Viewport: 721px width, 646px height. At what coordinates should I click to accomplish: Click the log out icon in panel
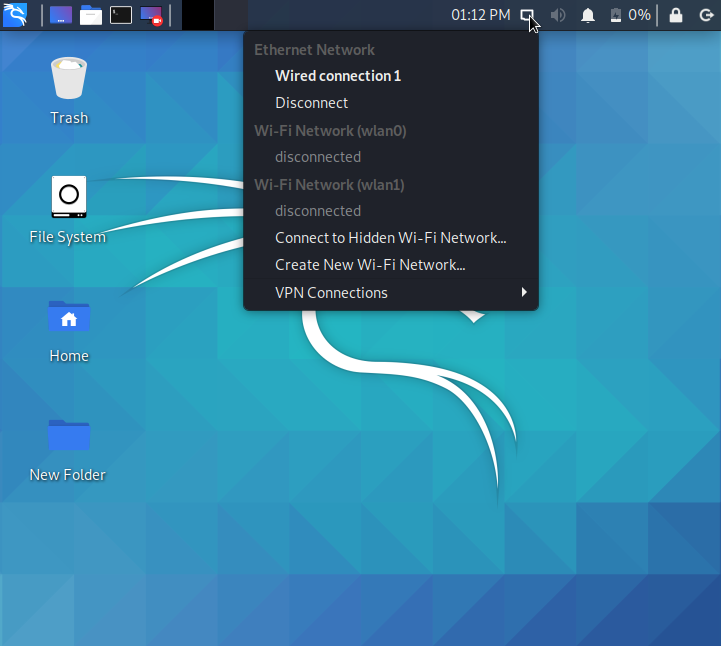pyautogui.click(x=706, y=15)
